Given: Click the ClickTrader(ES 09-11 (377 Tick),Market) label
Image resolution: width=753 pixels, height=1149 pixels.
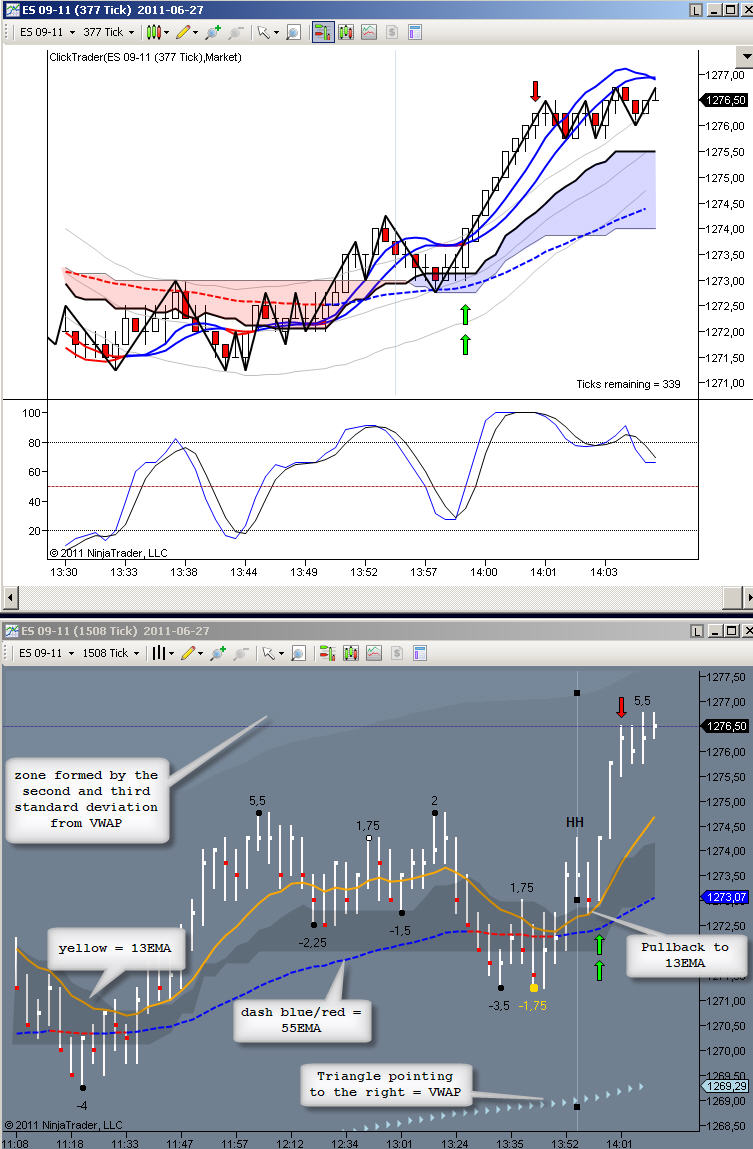Looking at the screenshot, I should coord(145,57).
